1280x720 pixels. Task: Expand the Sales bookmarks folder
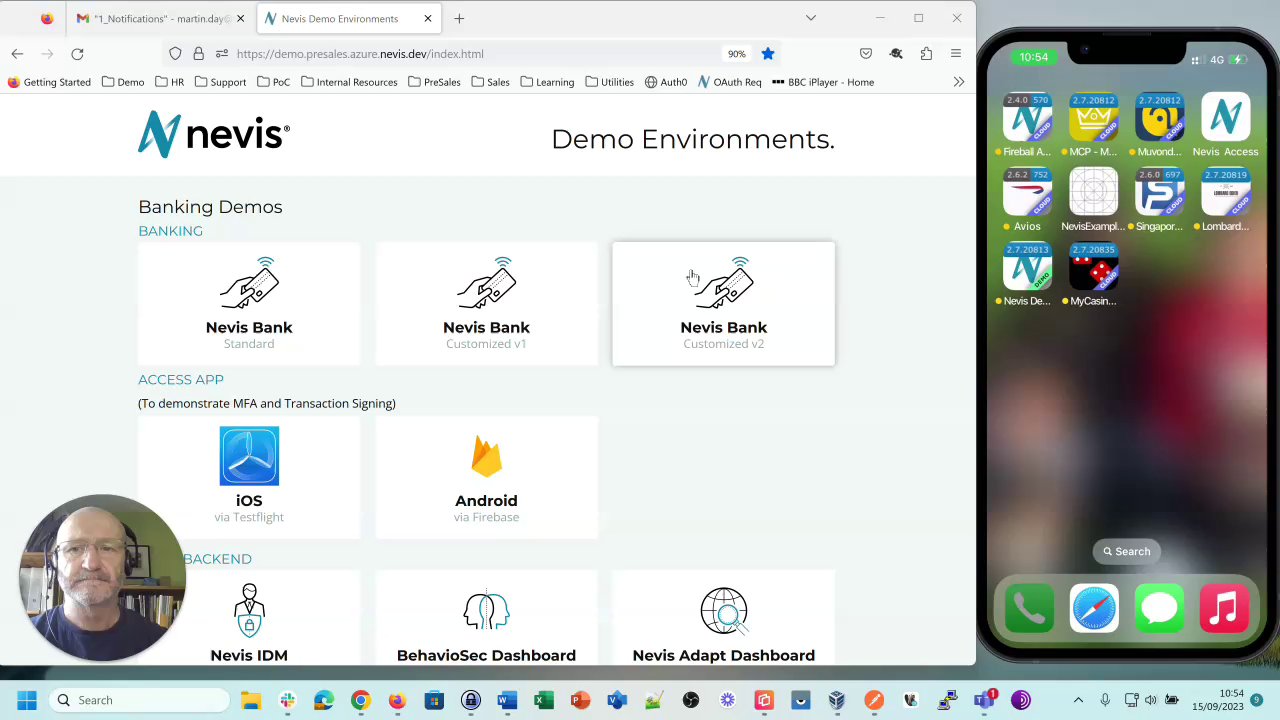coord(490,82)
